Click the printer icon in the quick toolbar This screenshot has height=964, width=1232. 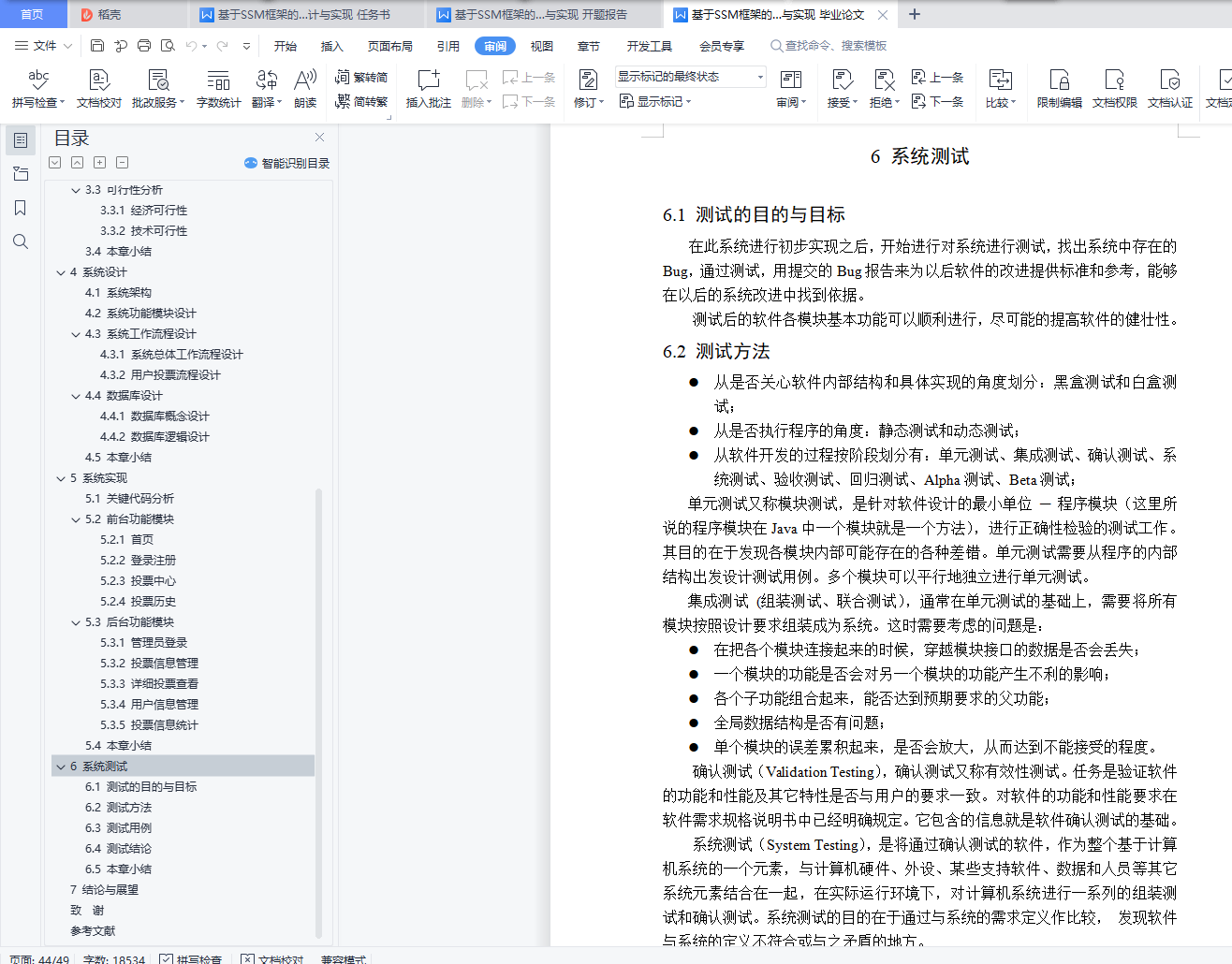point(144,46)
